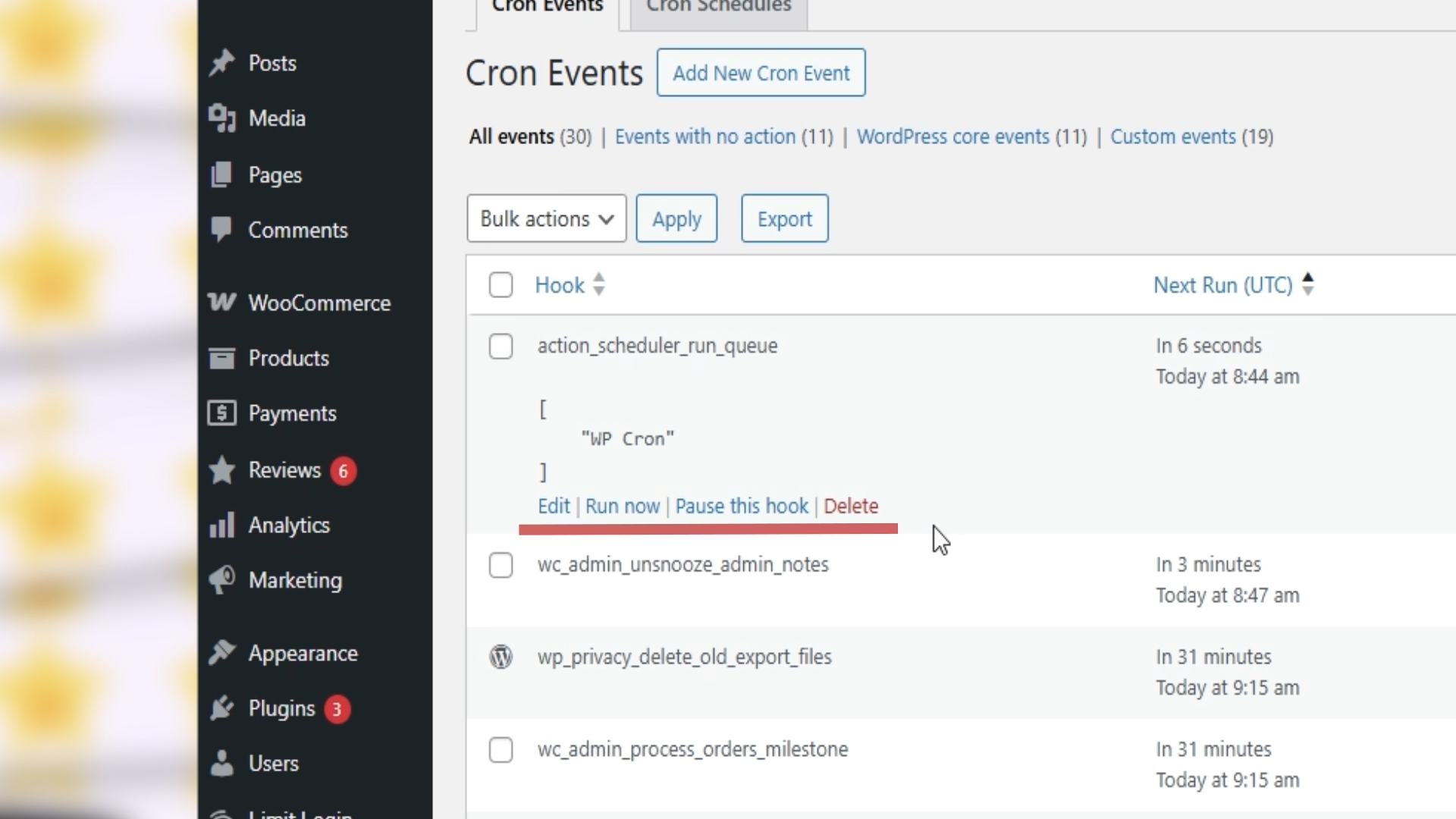Open the Media library icon
This screenshot has height=819, width=1456.
point(221,118)
